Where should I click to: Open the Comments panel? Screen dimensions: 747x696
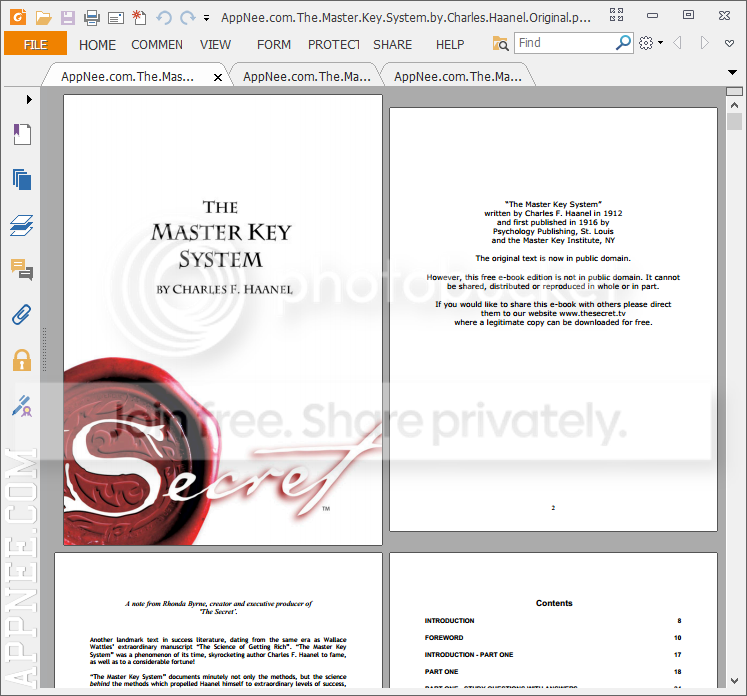[x=21, y=269]
